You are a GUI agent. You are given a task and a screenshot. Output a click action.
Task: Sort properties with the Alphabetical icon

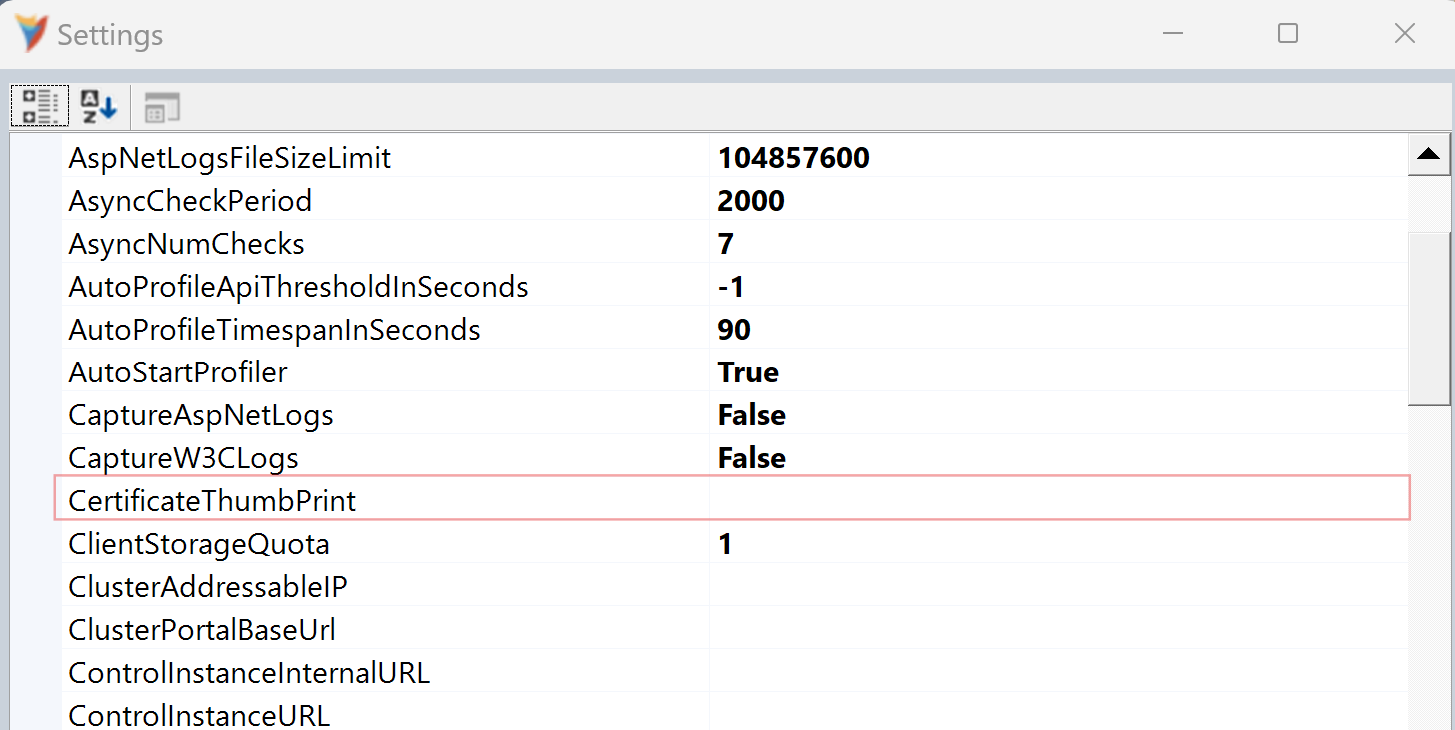pyautogui.click(x=99, y=106)
